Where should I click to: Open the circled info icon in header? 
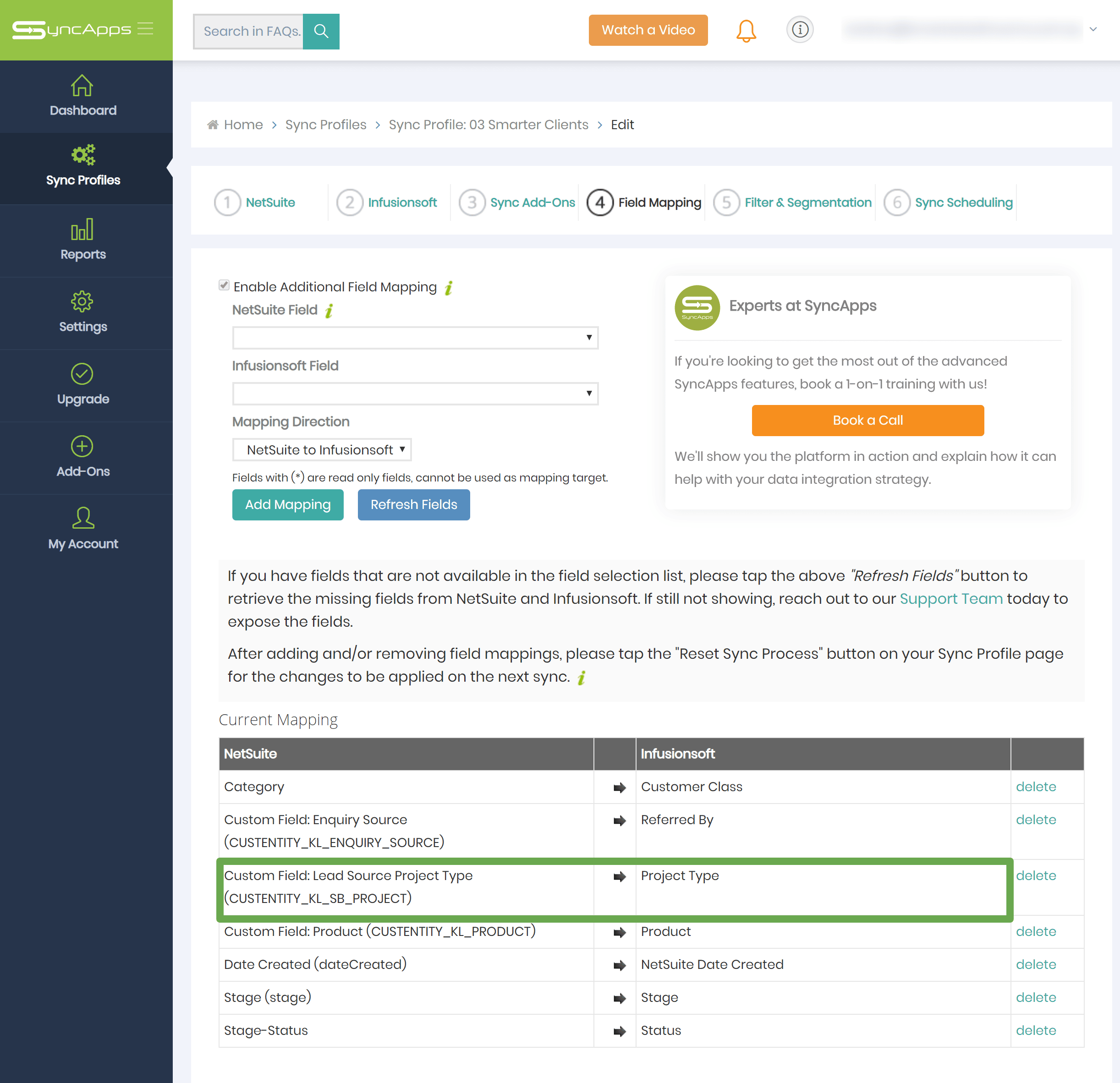coord(800,29)
